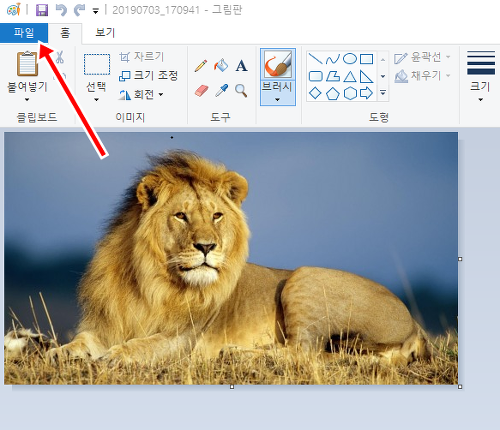The height and width of the screenshot is (430, 500).
Task: Select the Color picker eyedropper tool
Action: click(x=221, y=90)
